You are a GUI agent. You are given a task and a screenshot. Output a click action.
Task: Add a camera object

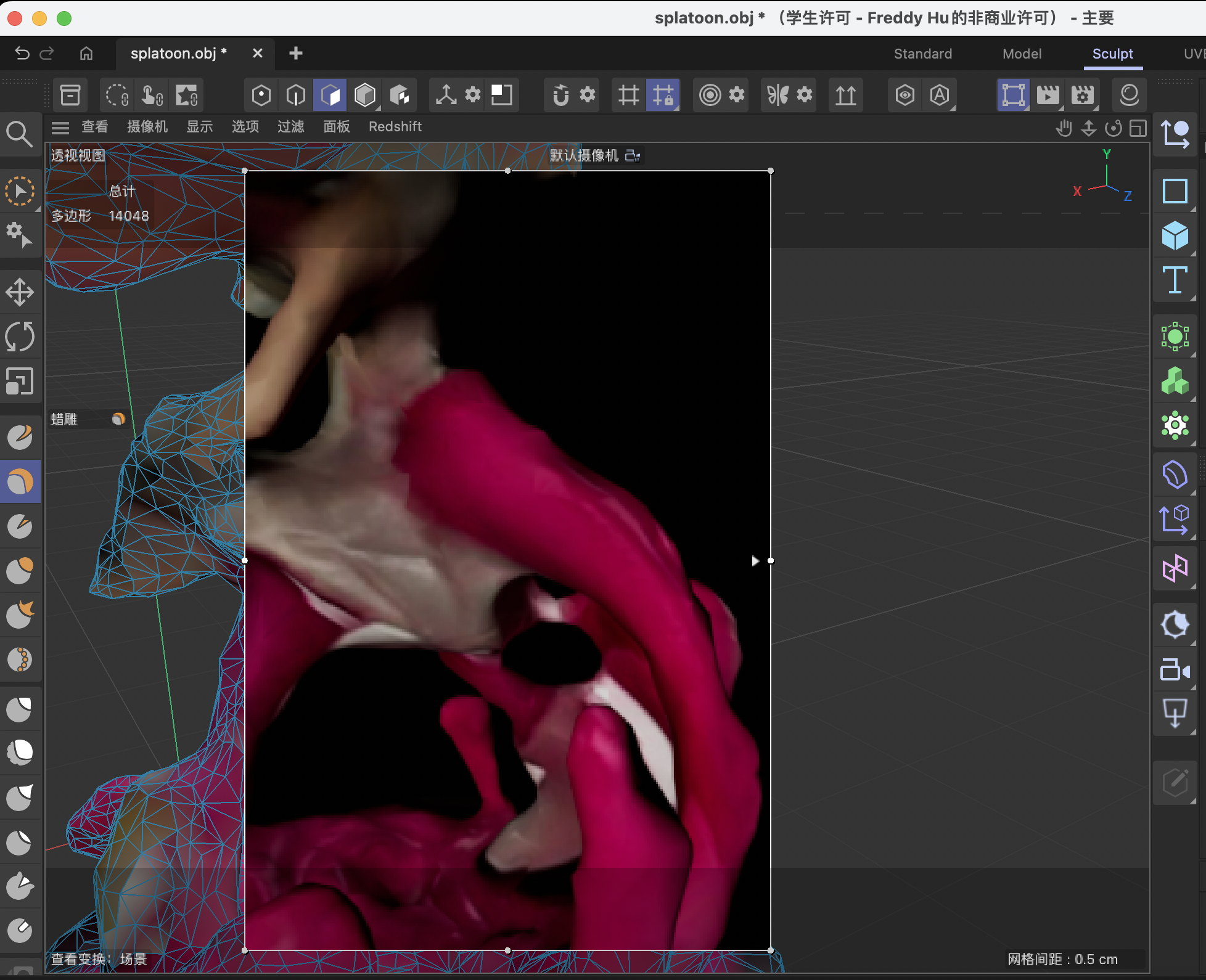(1175, 670)
